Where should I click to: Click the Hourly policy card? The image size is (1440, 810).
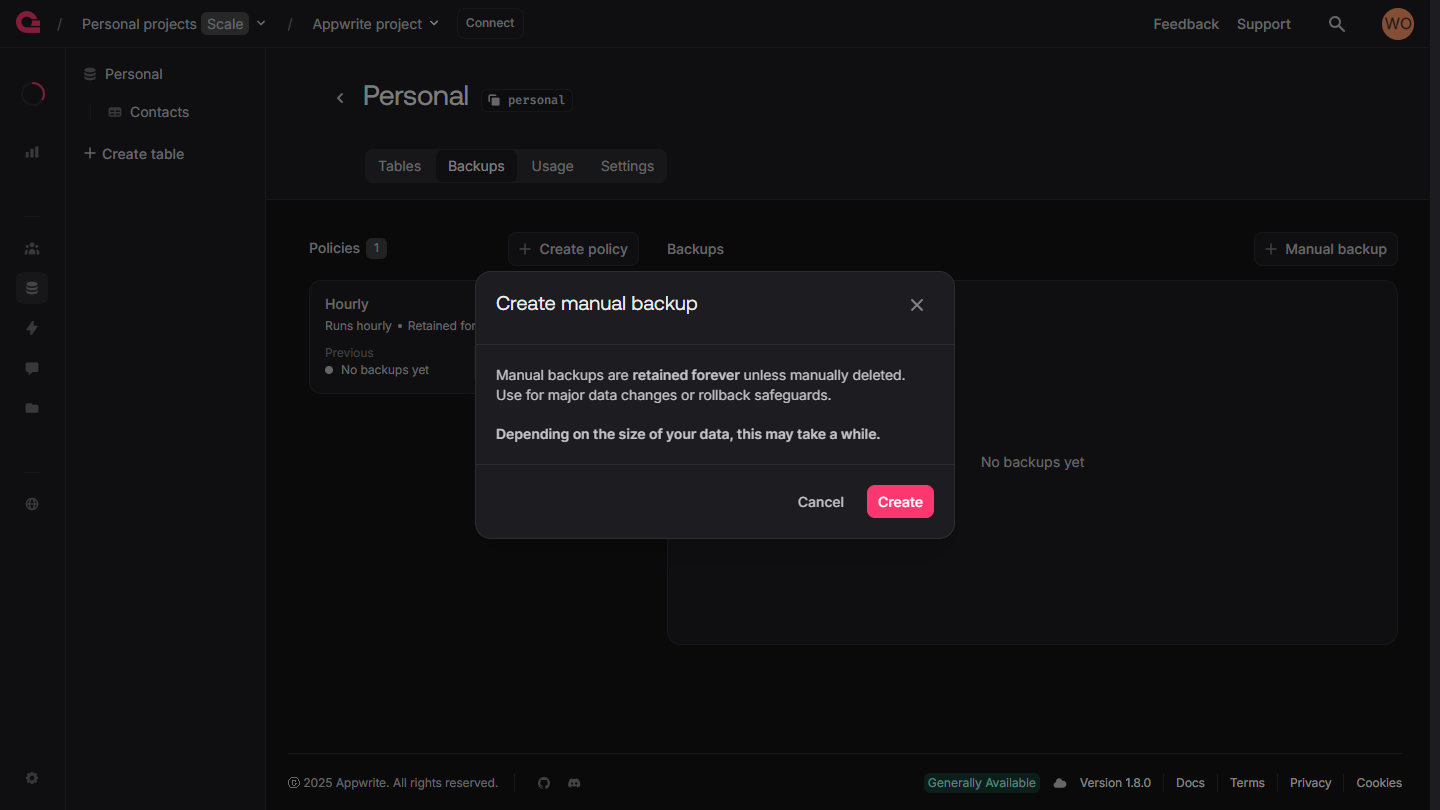click(x=393, y=337)
